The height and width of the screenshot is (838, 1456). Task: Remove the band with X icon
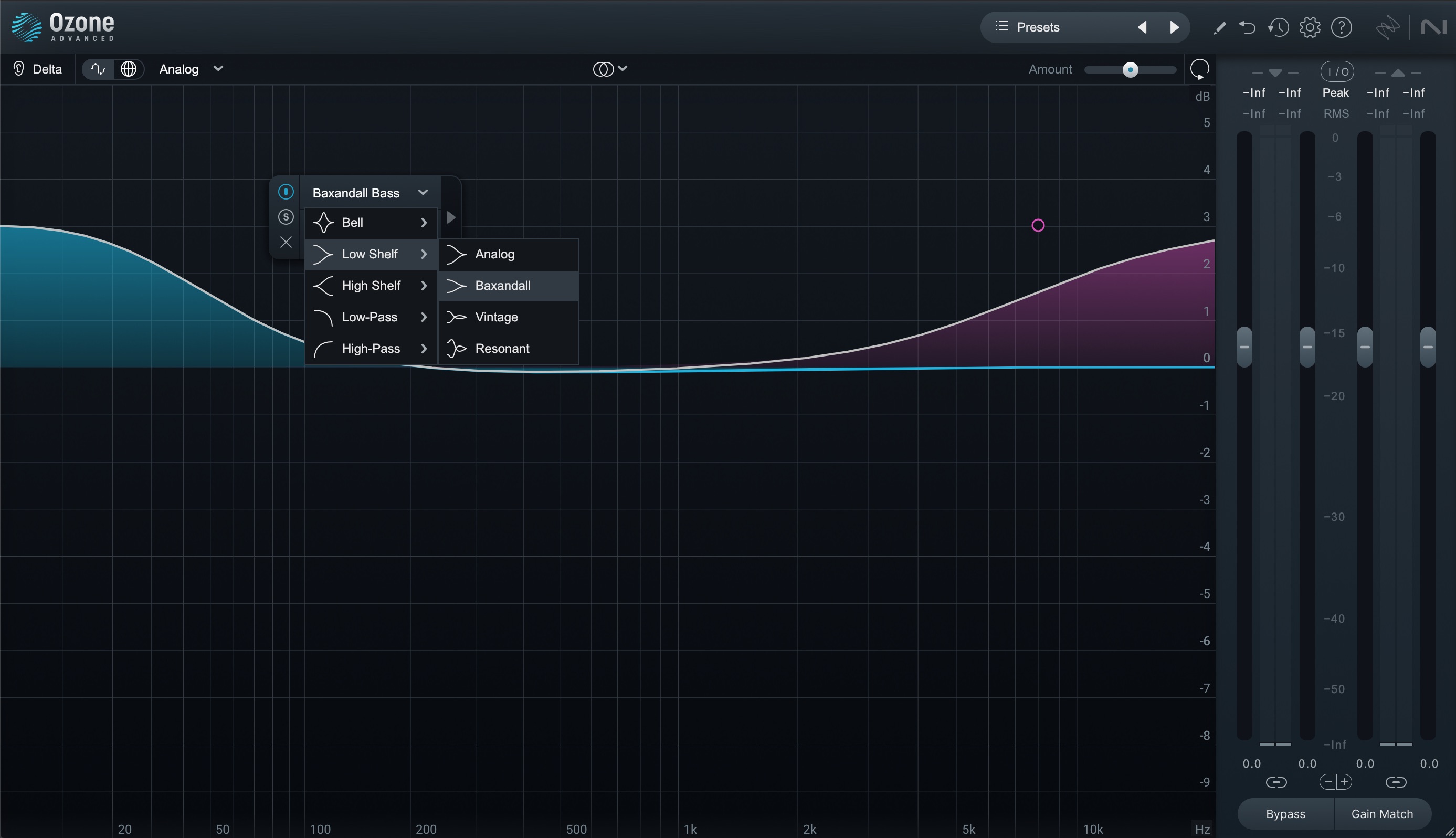tap(286, 242)
